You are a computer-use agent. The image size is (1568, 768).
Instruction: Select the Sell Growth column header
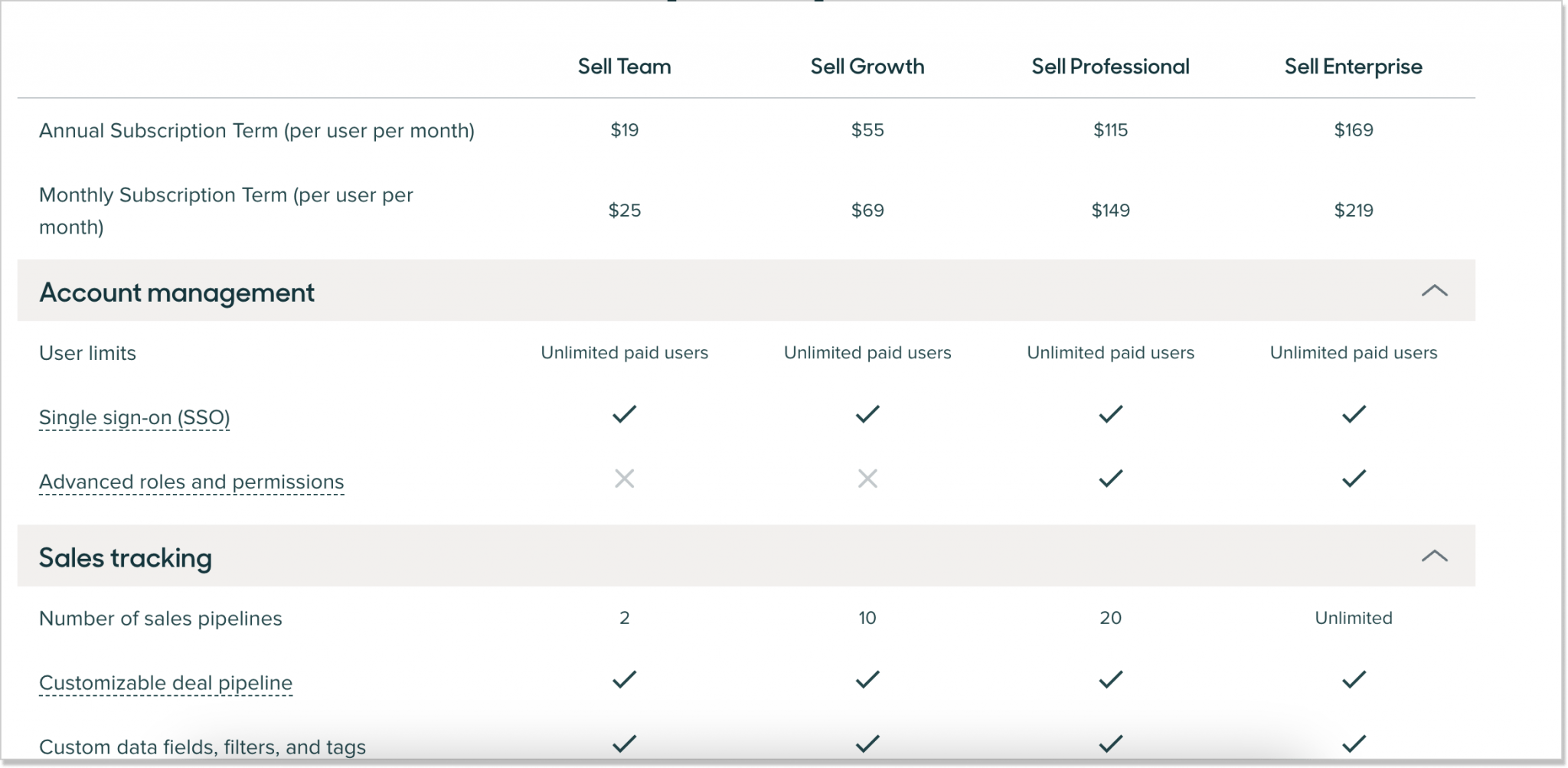(867, 67)
